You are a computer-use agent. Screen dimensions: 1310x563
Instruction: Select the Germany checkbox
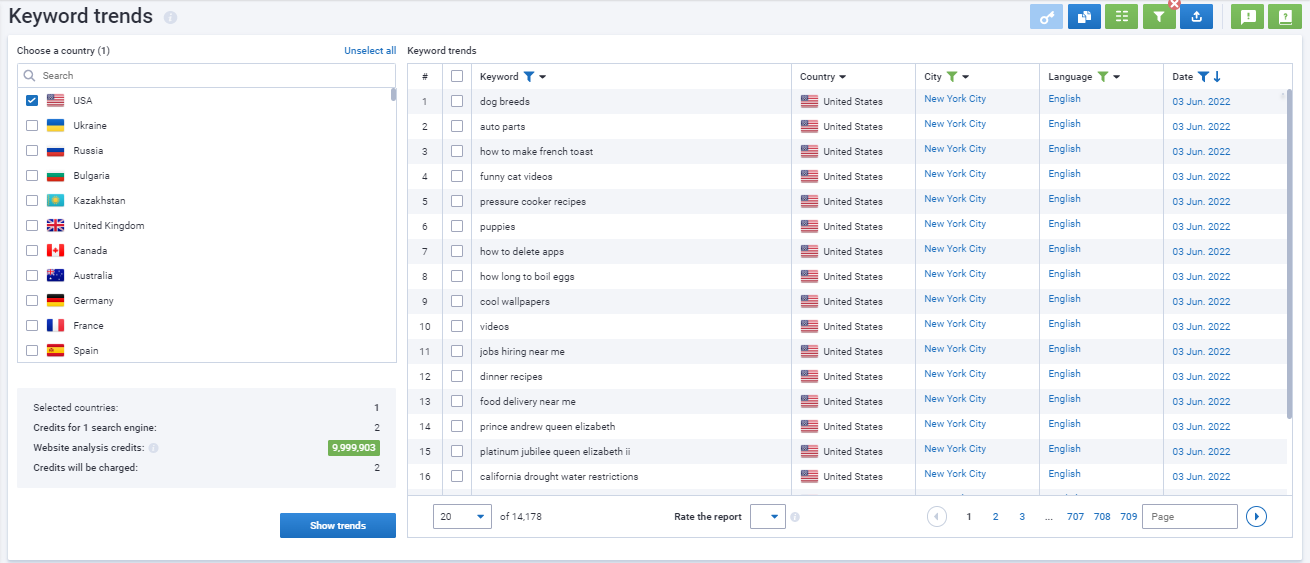[32, 301]
